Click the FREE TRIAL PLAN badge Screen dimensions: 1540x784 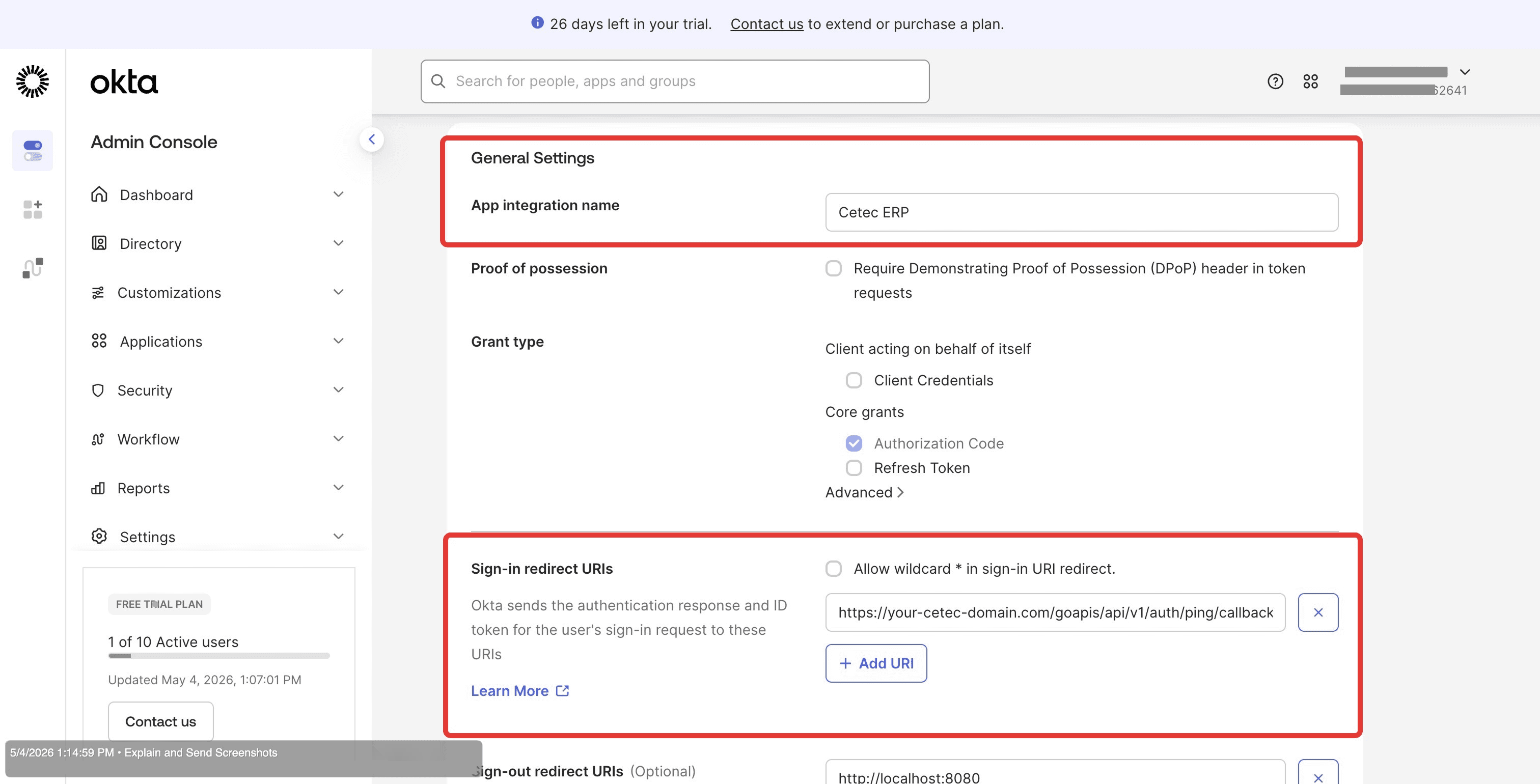[x=159, y=604]
